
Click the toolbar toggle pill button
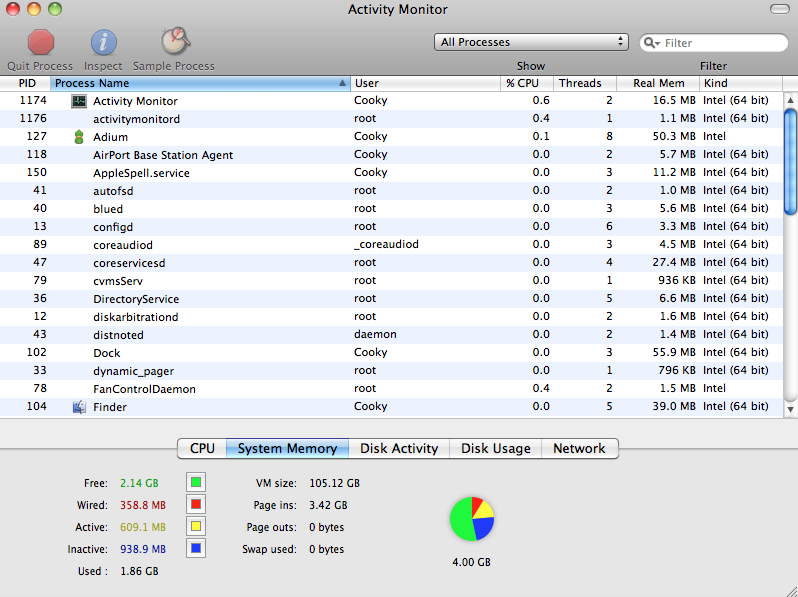[780, 9]
